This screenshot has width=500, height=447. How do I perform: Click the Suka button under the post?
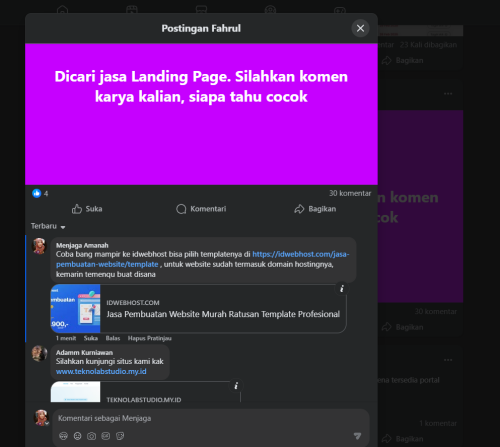87,209
